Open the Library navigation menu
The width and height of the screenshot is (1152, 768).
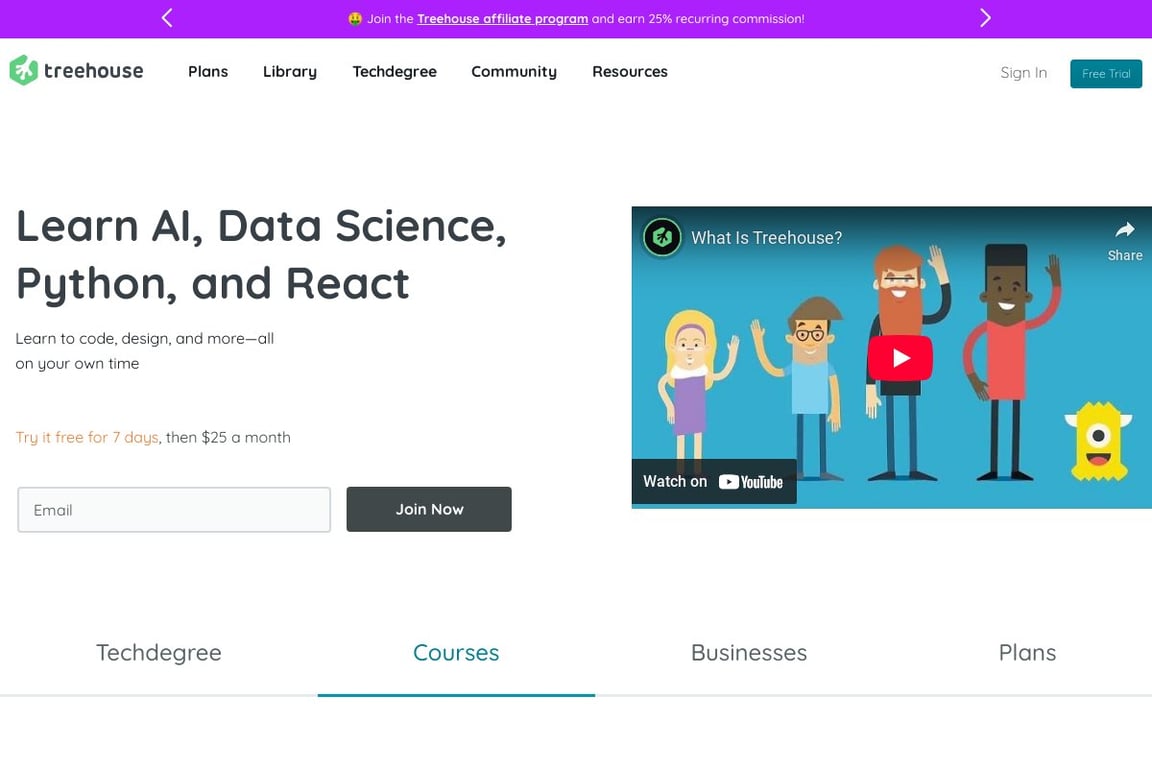[289, 71]
